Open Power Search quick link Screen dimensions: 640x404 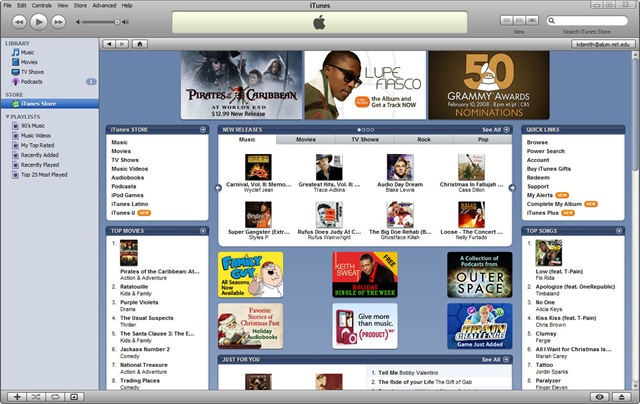(x=546, y=151)
